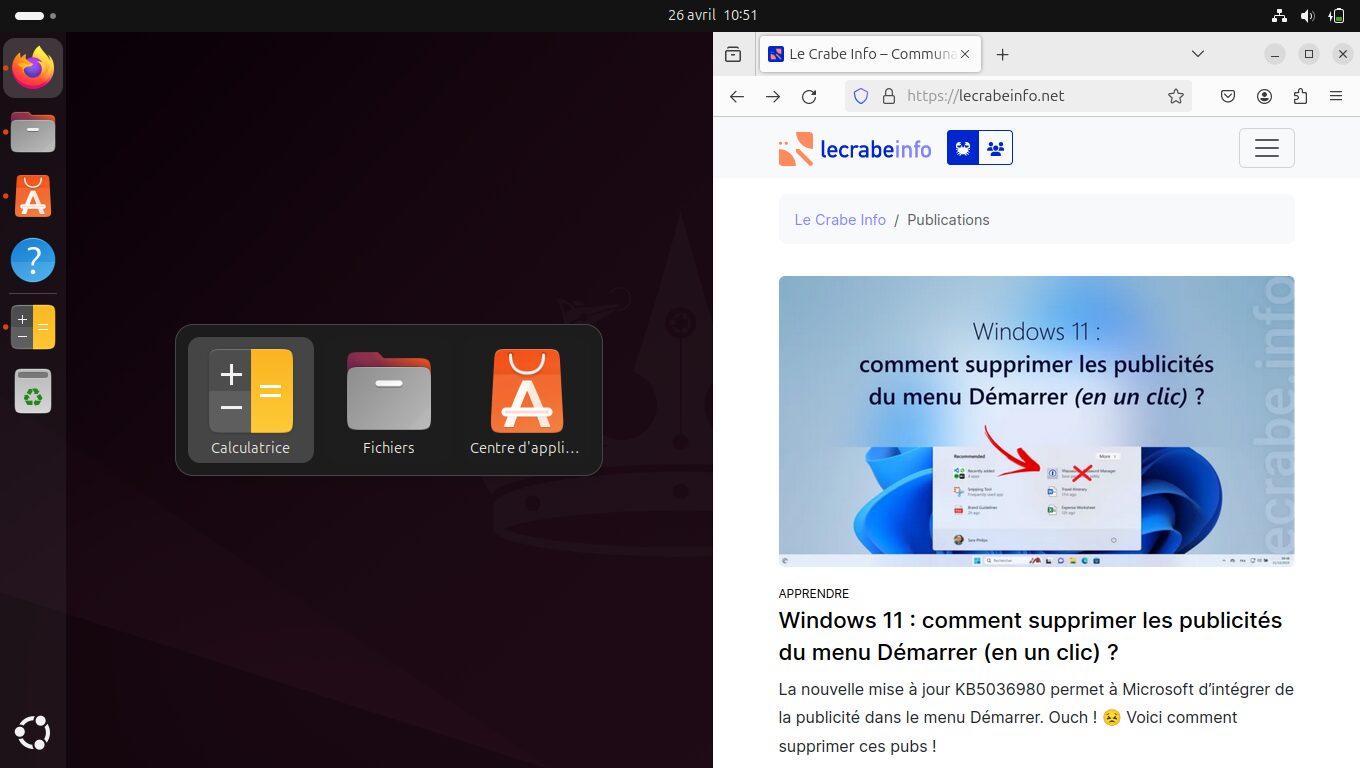Go forward to the next page
1360x768 pixels.
[x=773, y=96]
